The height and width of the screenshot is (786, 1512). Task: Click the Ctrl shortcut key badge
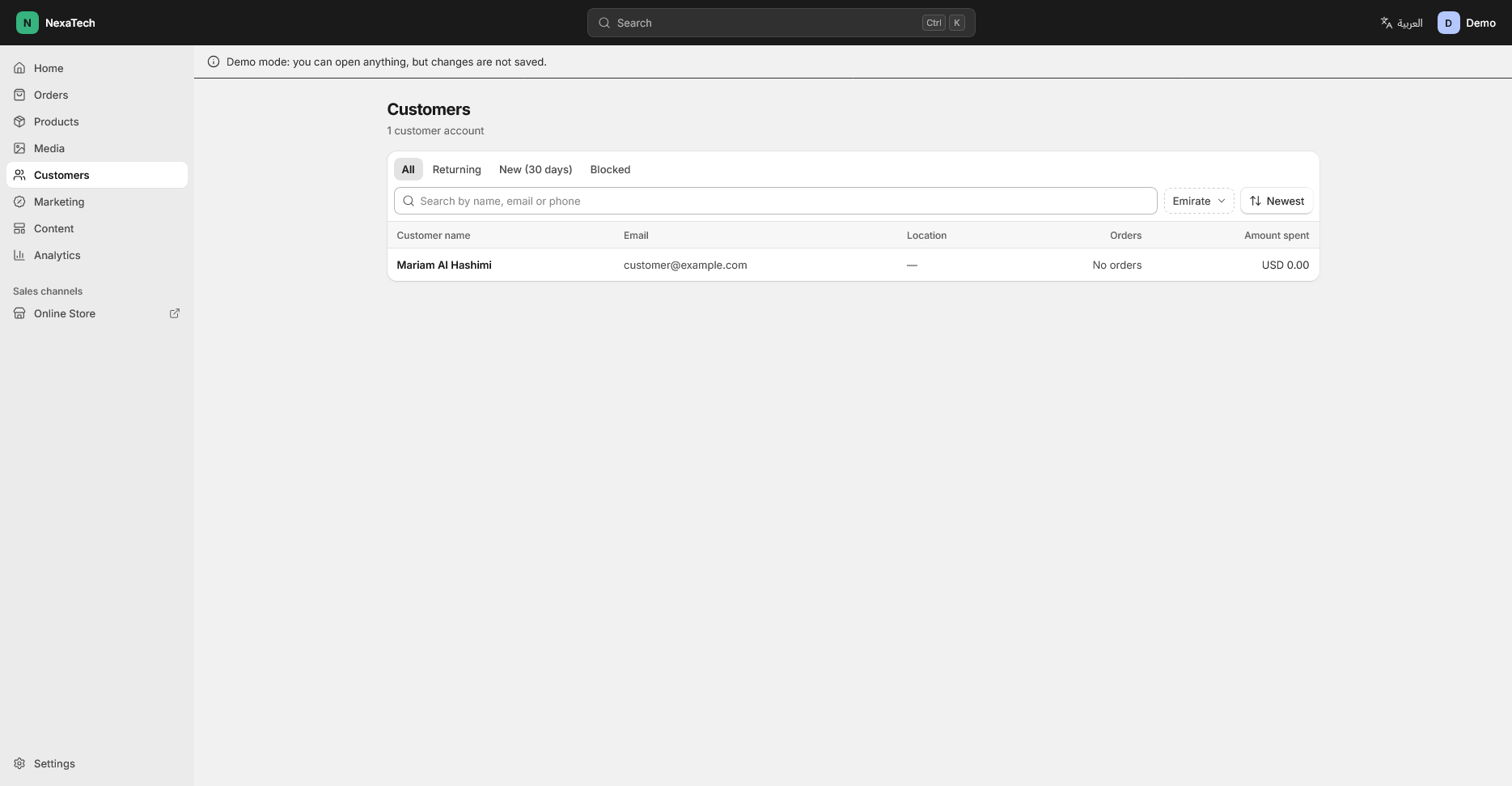click(934, 23)
